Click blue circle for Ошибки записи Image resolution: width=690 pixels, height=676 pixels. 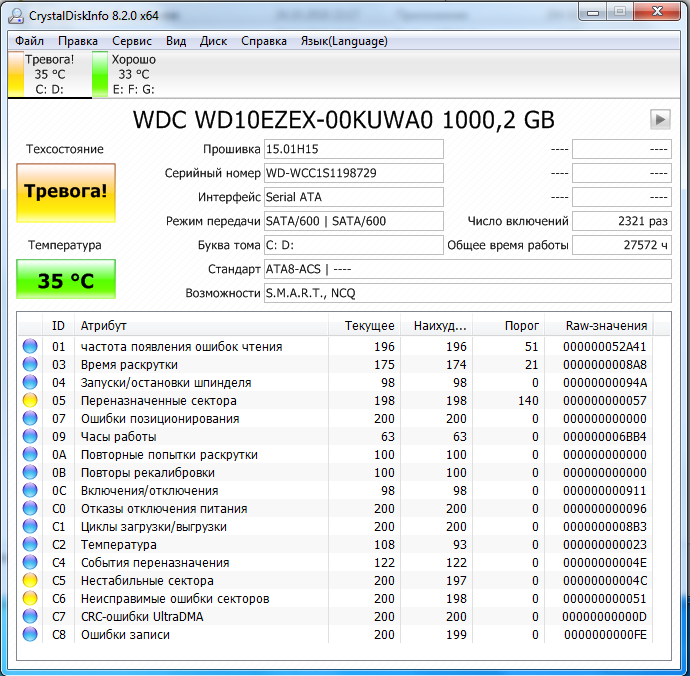coord(30,635)
